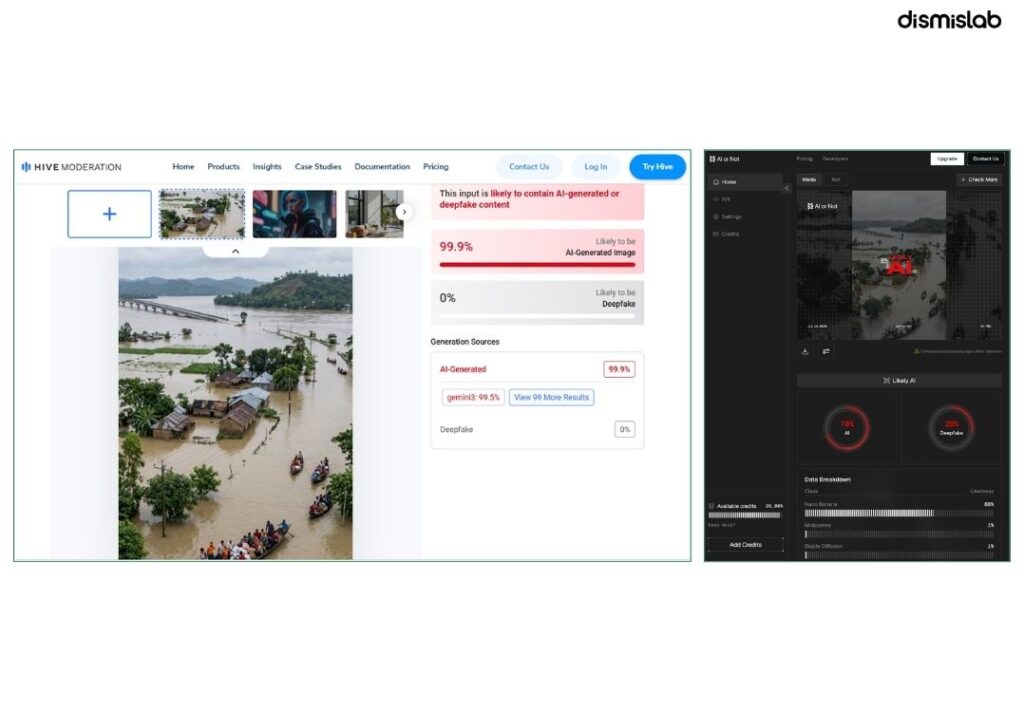
Task: Click the 99.9% AI-Generated progress bar
Action: (537, 265)
